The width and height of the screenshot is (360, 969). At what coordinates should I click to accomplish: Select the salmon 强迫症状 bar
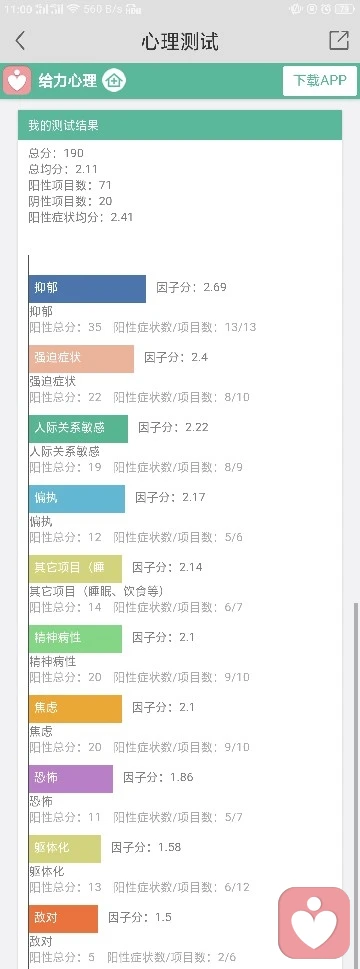[81, 358]
